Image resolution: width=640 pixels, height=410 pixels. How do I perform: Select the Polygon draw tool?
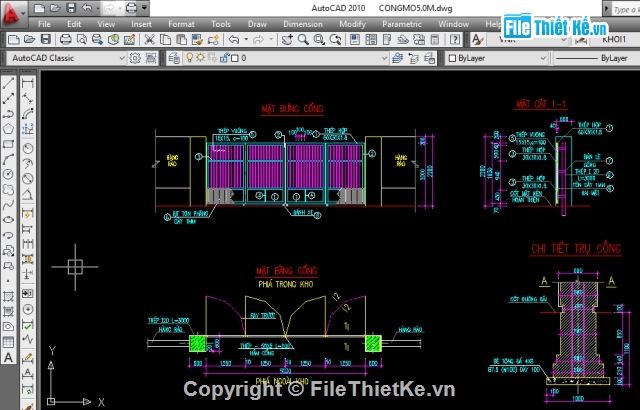click(x=8, y=129)
